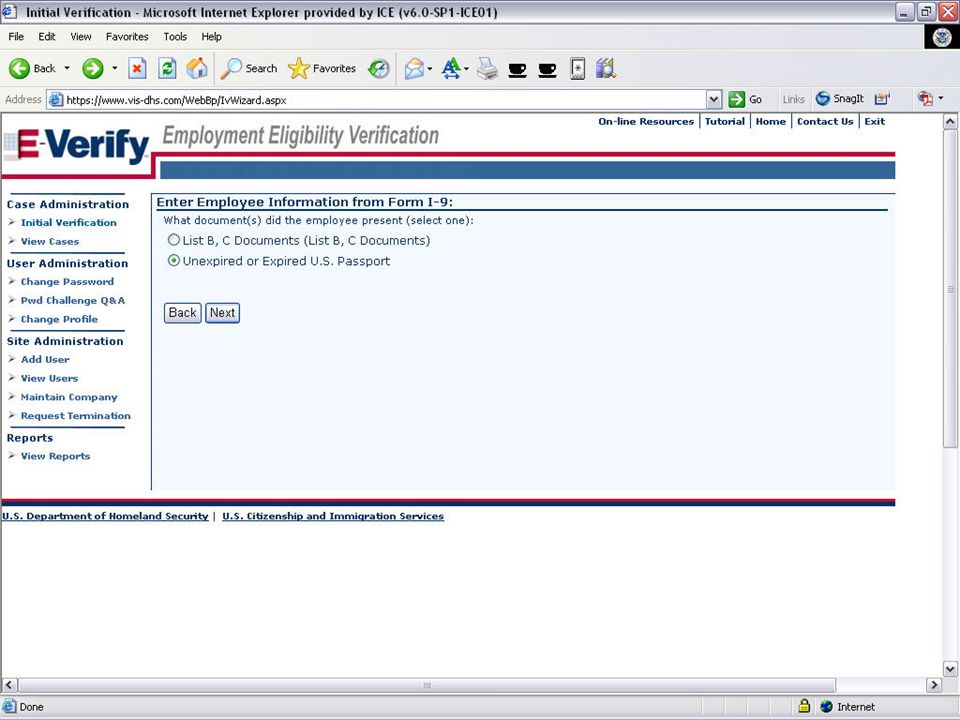This screenshot has height=720, width=960.
Task: Click the Home link in top navigation
Action: click(x=770, y=121)
